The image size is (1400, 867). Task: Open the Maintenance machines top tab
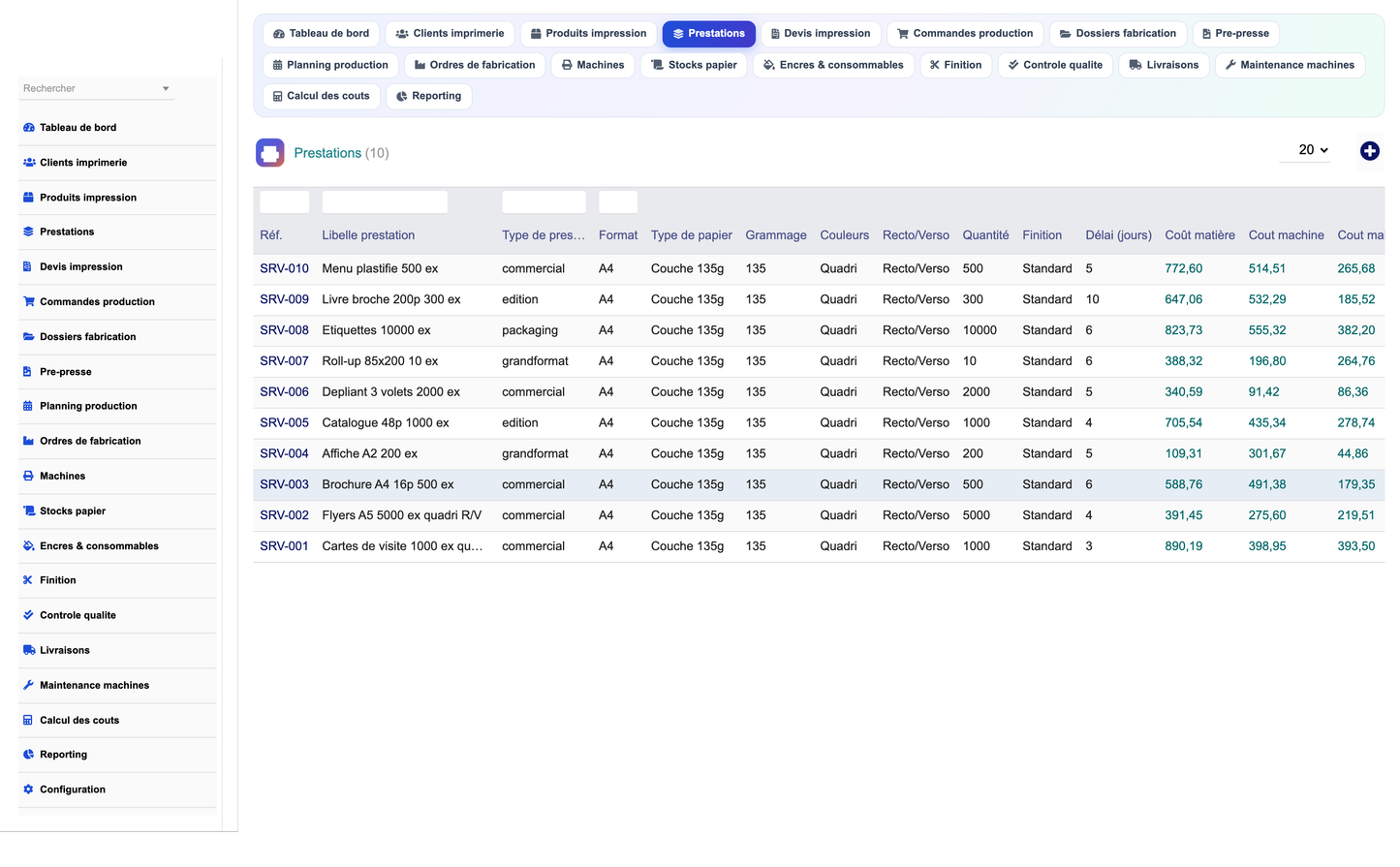point(1290,65)
